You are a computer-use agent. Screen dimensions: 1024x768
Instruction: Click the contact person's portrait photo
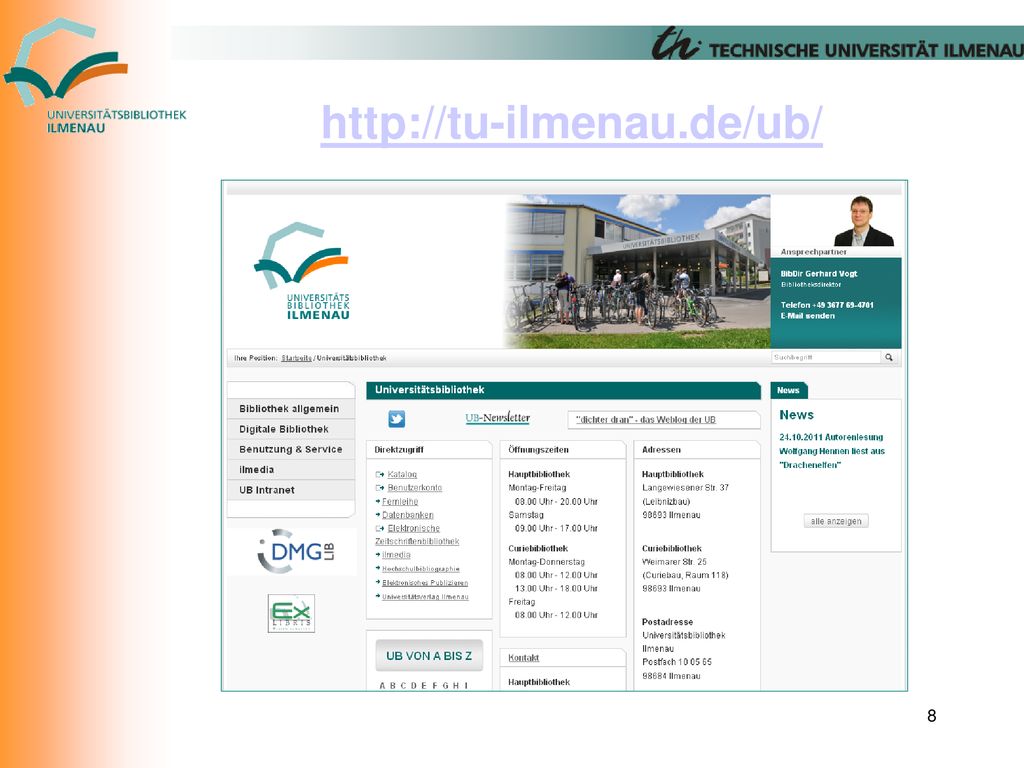863,221
